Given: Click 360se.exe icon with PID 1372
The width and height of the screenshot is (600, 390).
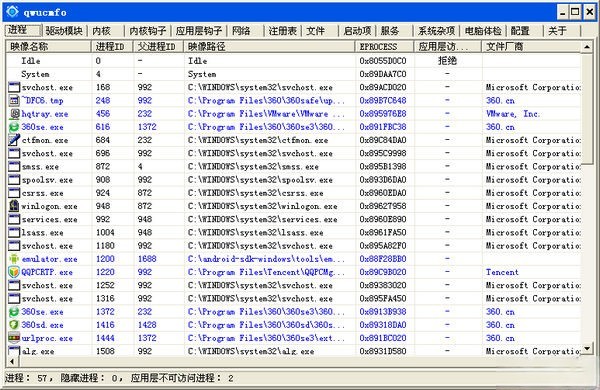Looking at the screenshot, I should click(x=14, y=312).
